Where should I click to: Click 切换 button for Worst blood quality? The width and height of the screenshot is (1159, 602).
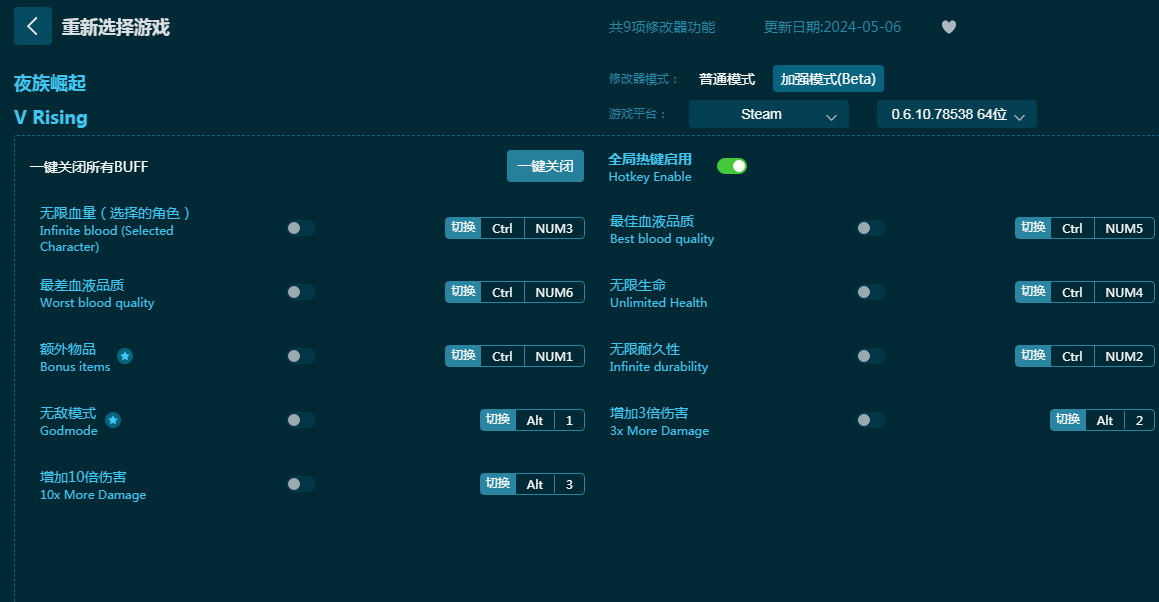pyautogui.click(x=463, y=292)
